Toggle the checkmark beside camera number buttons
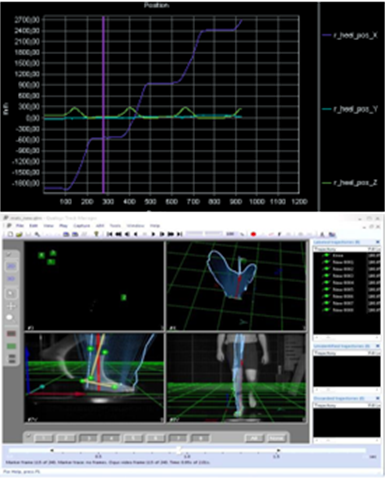 pos(29,436)
